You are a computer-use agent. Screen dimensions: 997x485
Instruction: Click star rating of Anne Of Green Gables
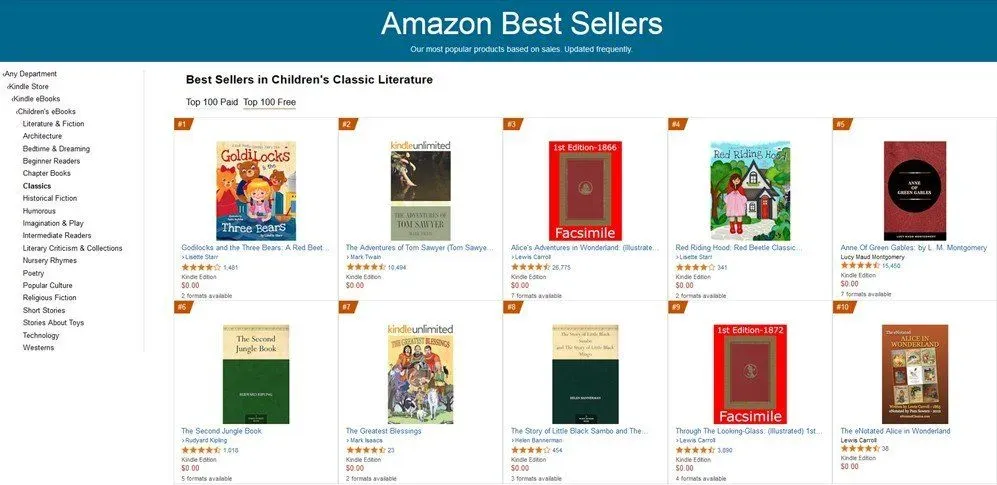coord(860,266)
